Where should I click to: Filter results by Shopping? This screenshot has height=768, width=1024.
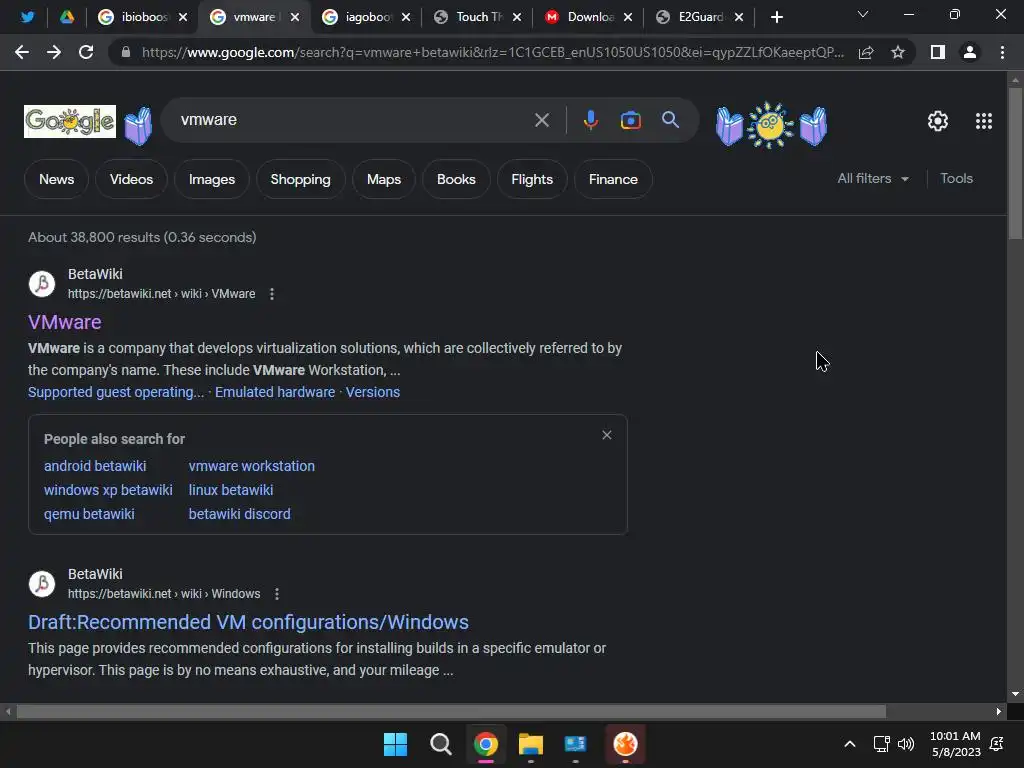pos(300,179)
